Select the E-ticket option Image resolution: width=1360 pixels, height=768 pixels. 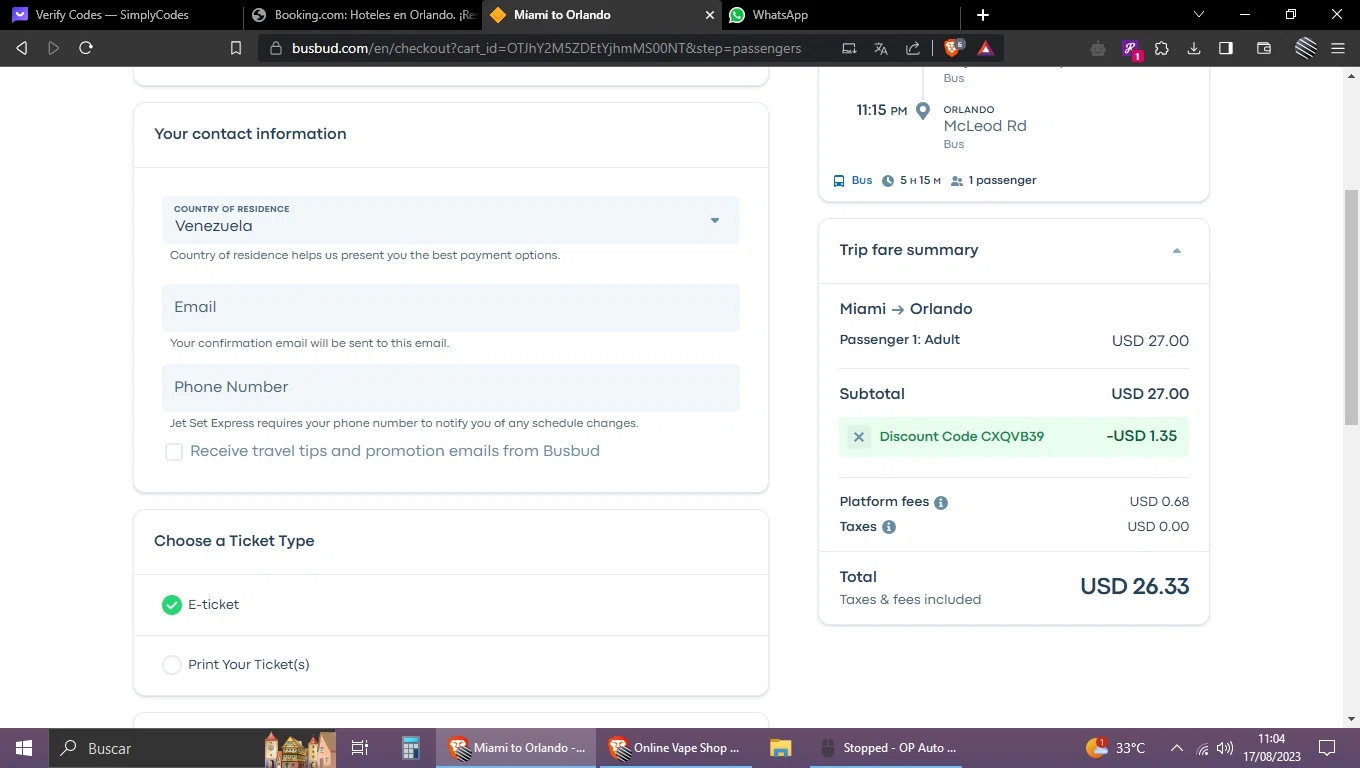tap(172, 605)
